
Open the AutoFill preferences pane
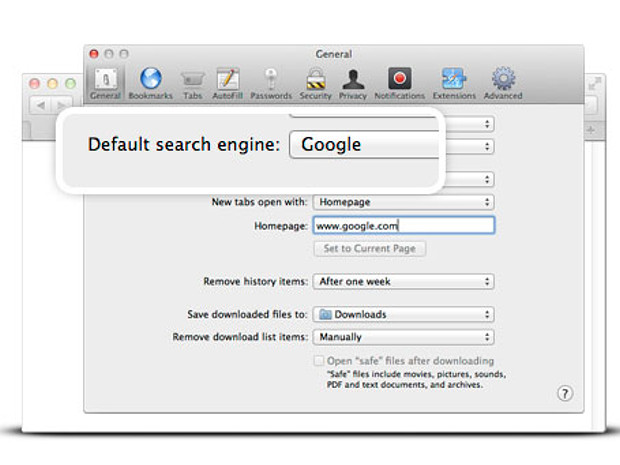pos(228,84)
